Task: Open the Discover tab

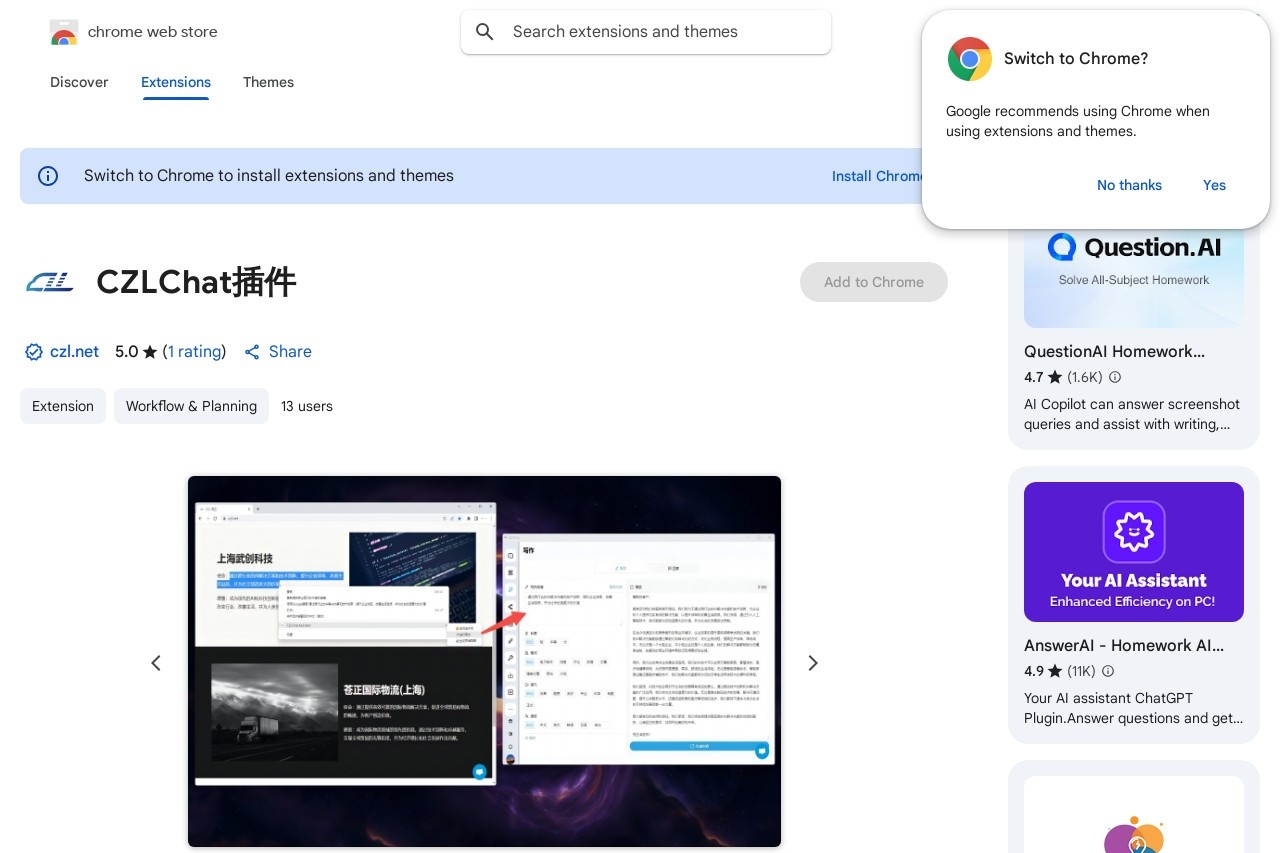Action: pyautogui.click(x=79, y=82)
